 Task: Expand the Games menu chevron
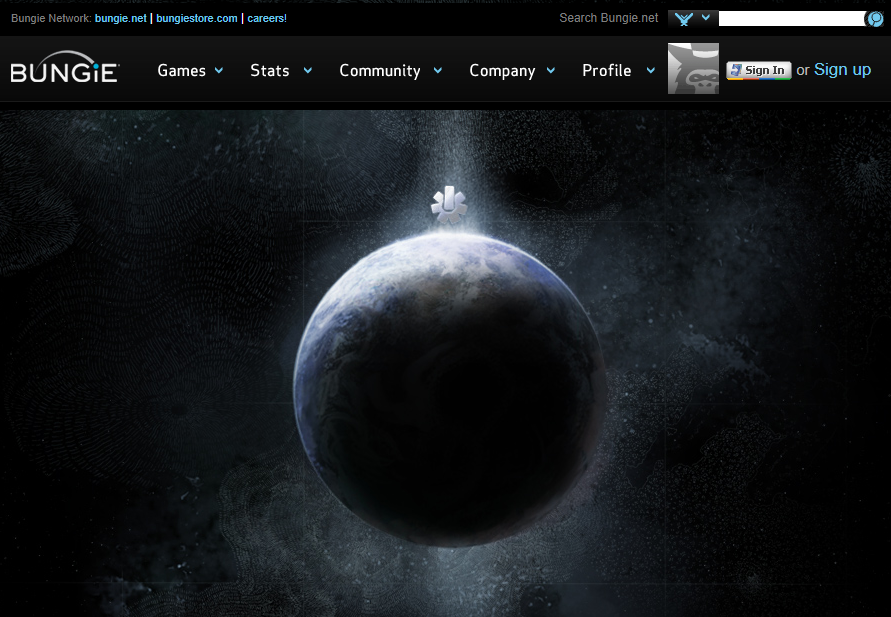coord(219,70)
